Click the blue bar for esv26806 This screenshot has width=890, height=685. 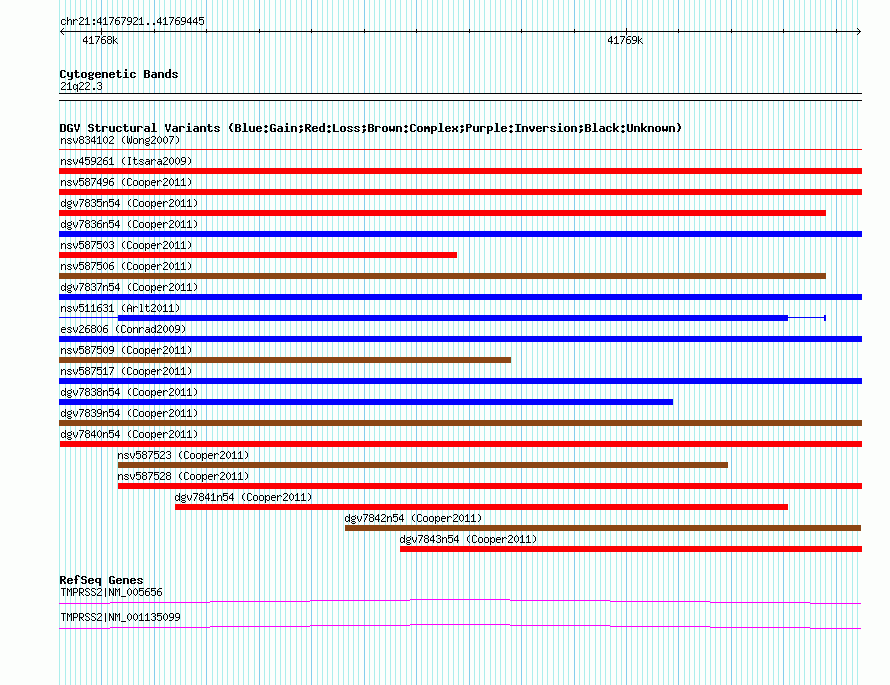(460, 339)
